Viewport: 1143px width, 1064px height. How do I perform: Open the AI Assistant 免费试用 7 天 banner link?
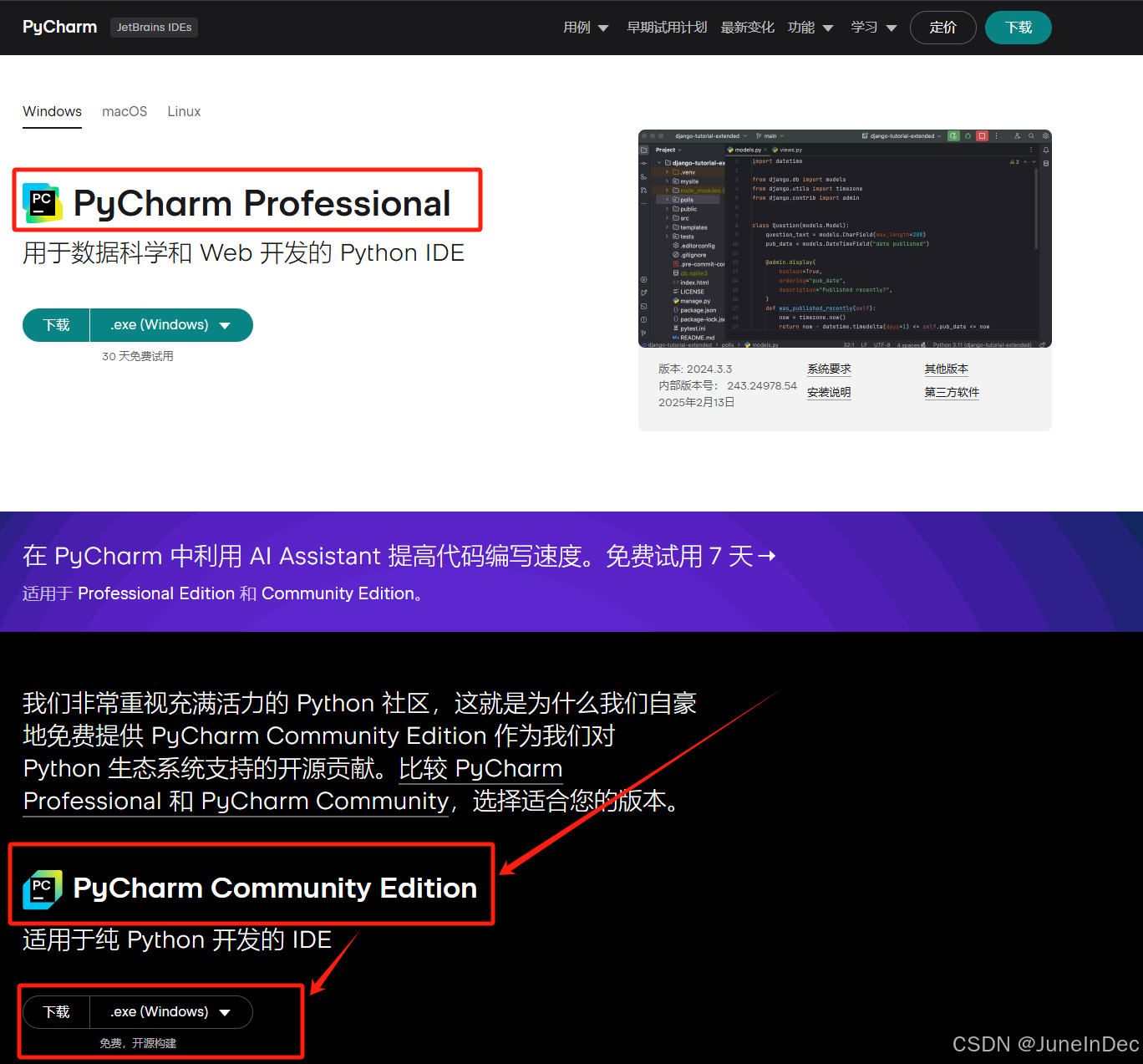(x=399, y=556)
